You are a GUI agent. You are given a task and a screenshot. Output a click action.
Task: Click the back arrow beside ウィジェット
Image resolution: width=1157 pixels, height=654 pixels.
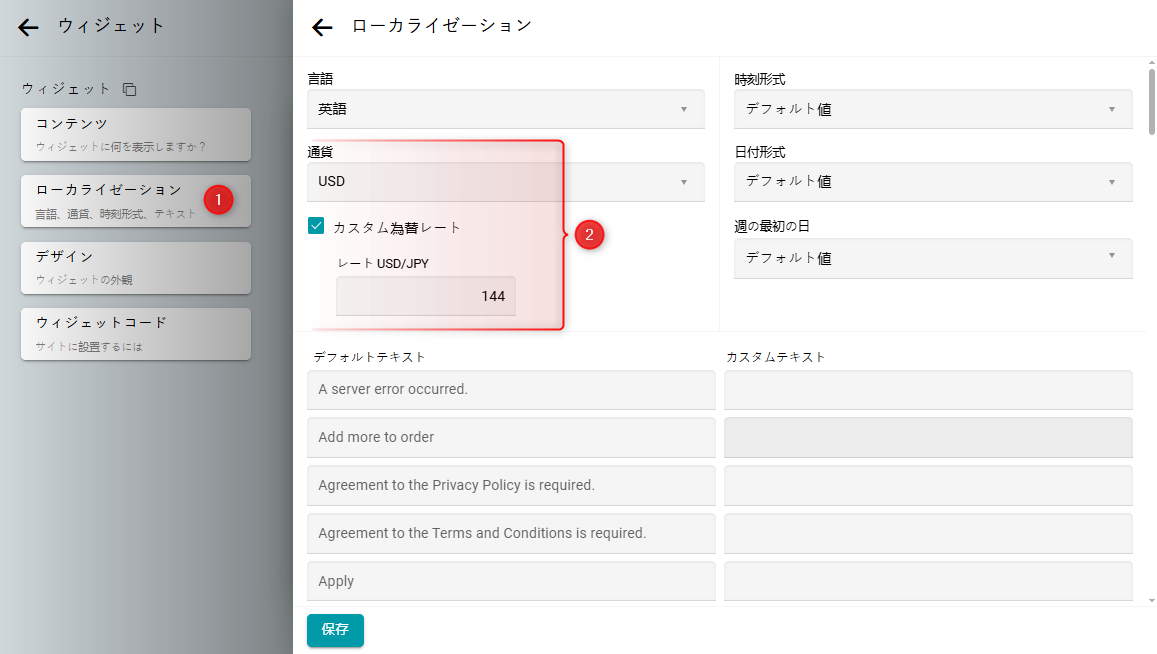tap(28, 28)
